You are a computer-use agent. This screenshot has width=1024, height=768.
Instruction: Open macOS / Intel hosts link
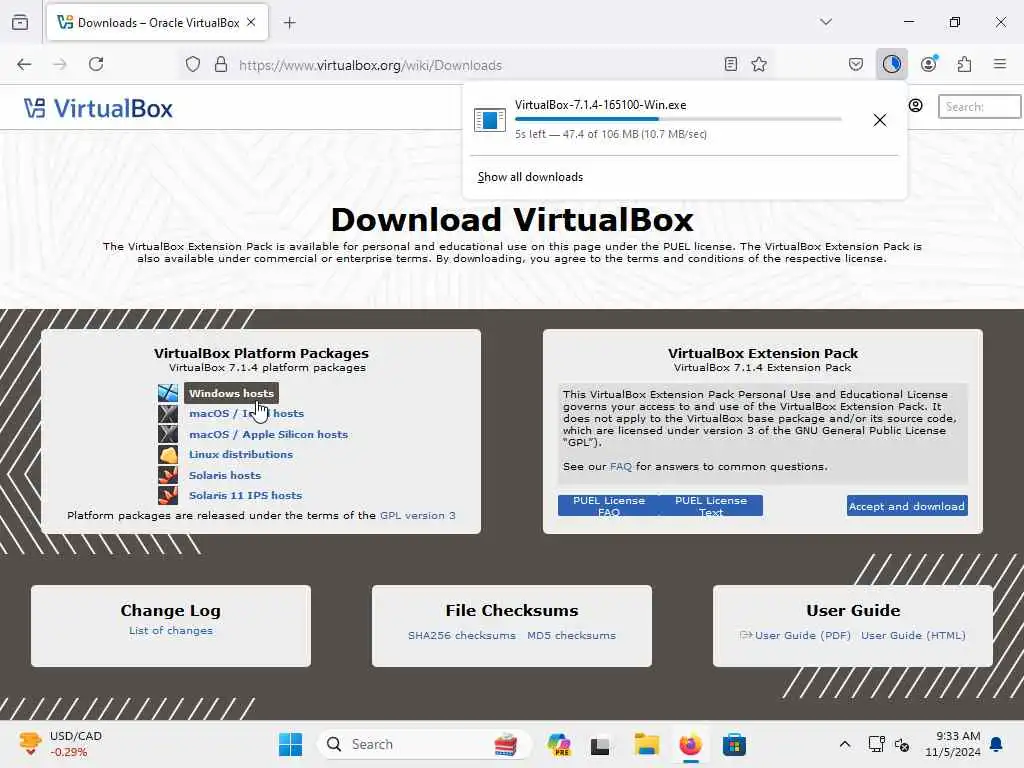tap(246, 413)
